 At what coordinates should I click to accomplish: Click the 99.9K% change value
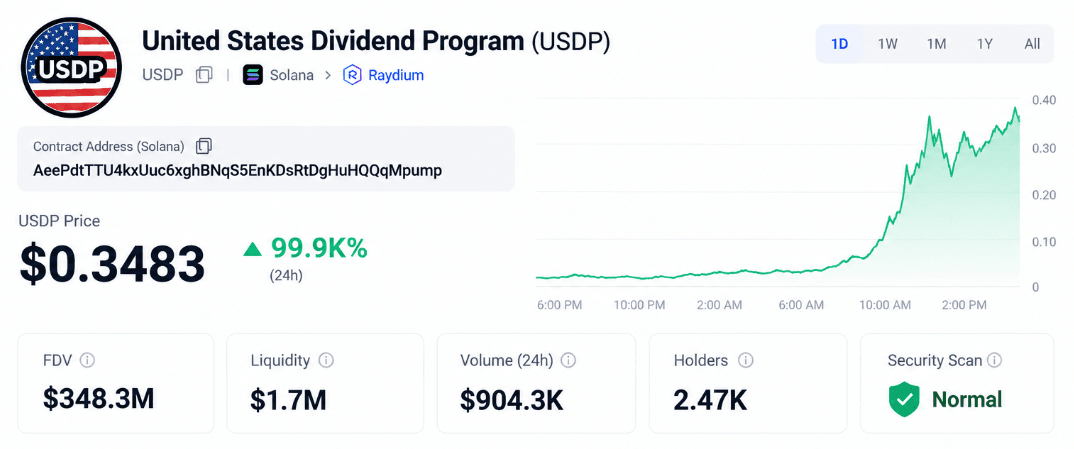(319, 249)
